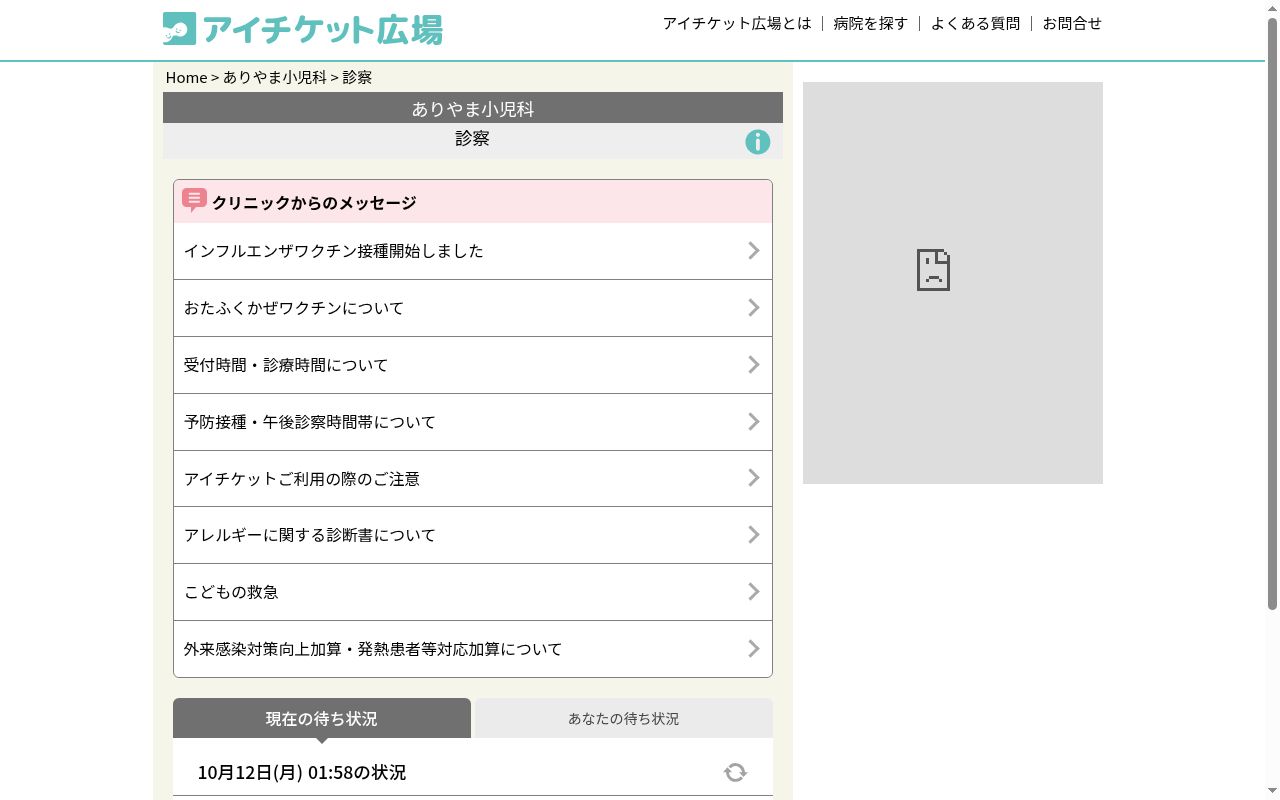The width and height of the screenshot is (1280, 800).
Task: Click the アイチケット広場 logo
Action: (x=302, y=29)
